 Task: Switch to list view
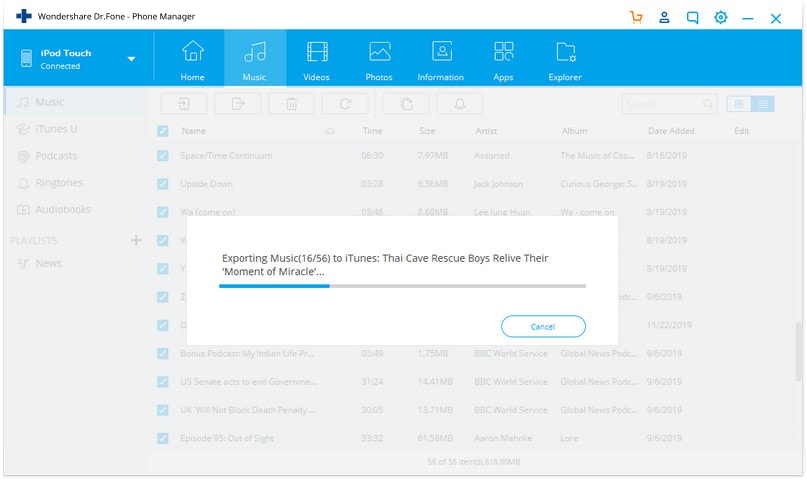coord(763,104)
